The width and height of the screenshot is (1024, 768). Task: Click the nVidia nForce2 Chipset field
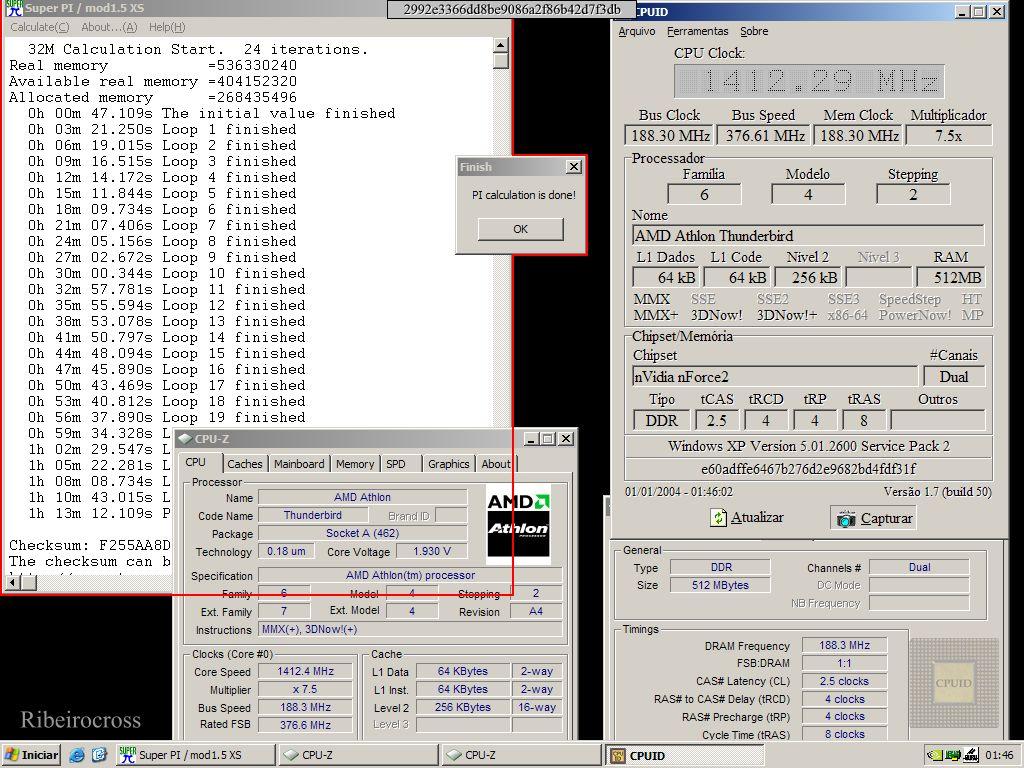[x=775, y=377]
